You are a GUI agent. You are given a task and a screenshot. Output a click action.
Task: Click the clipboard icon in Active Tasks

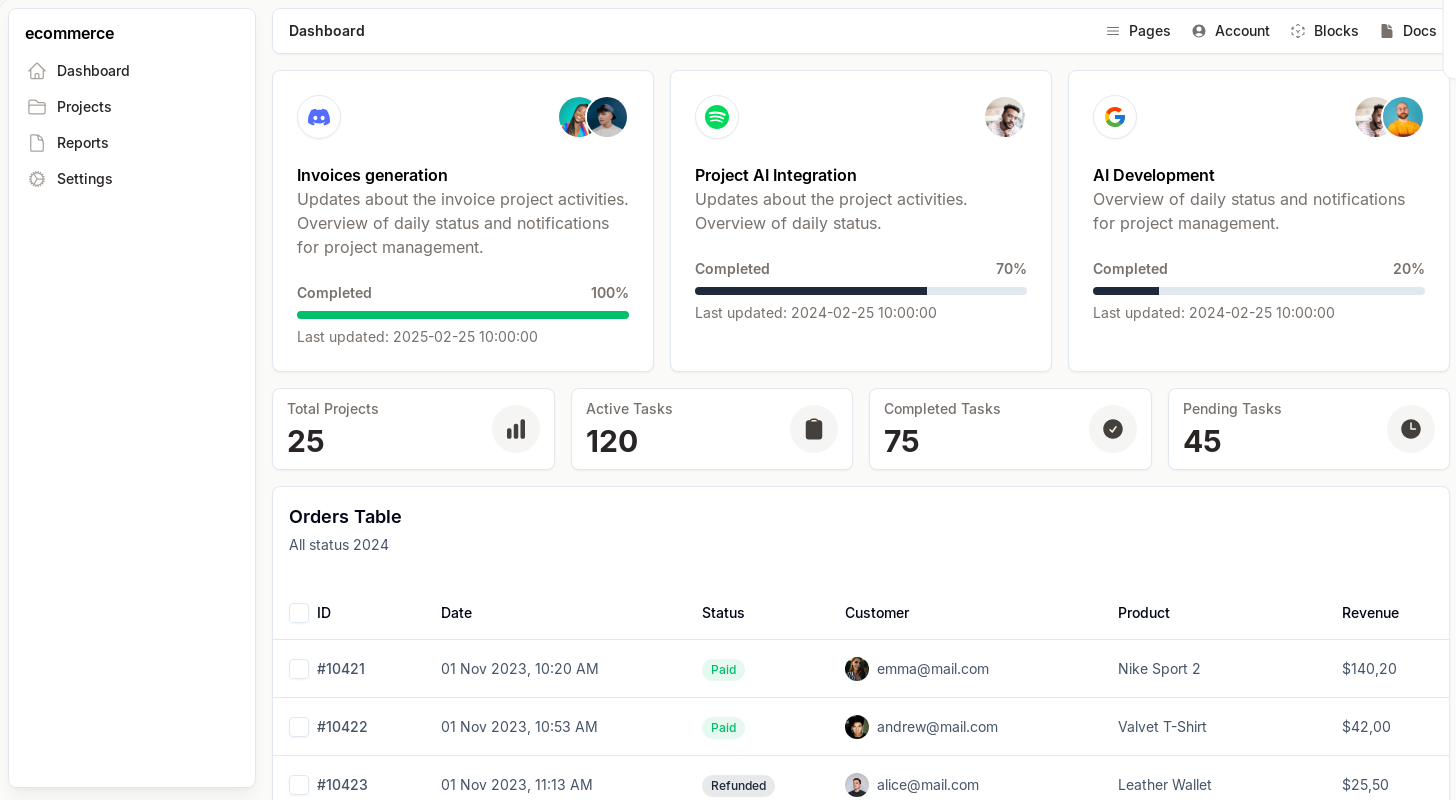(814, 429)
